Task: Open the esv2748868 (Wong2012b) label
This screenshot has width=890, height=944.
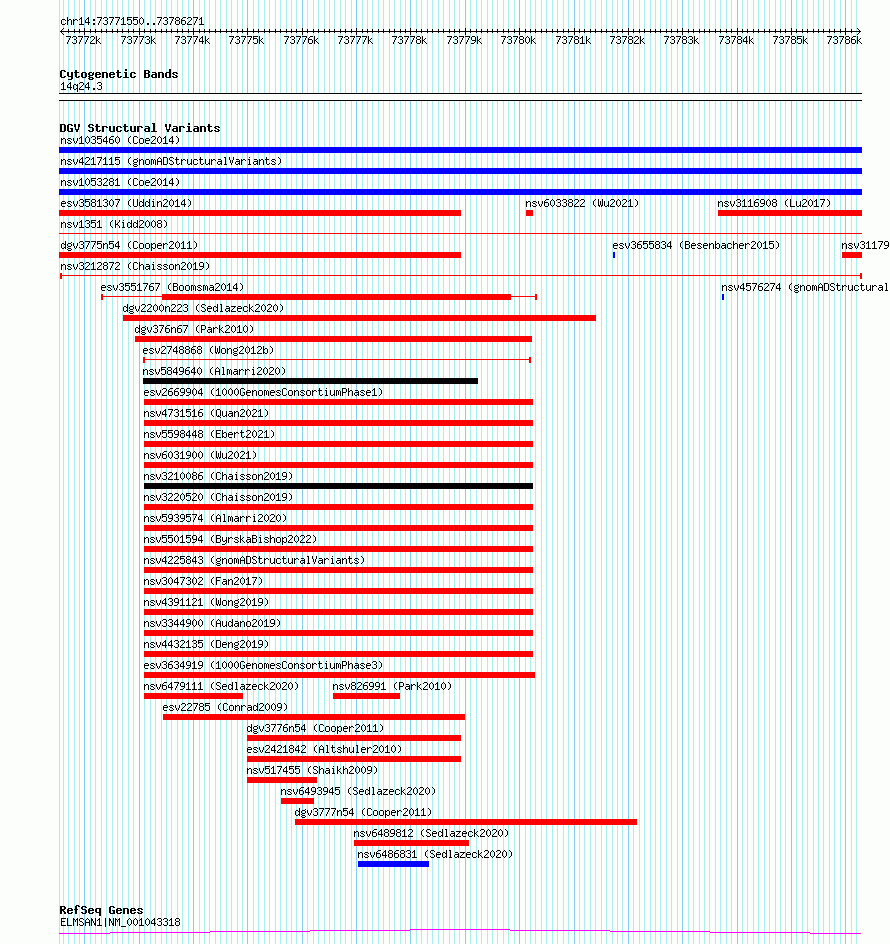Action: pyautogui.click(x=208, y=350)
